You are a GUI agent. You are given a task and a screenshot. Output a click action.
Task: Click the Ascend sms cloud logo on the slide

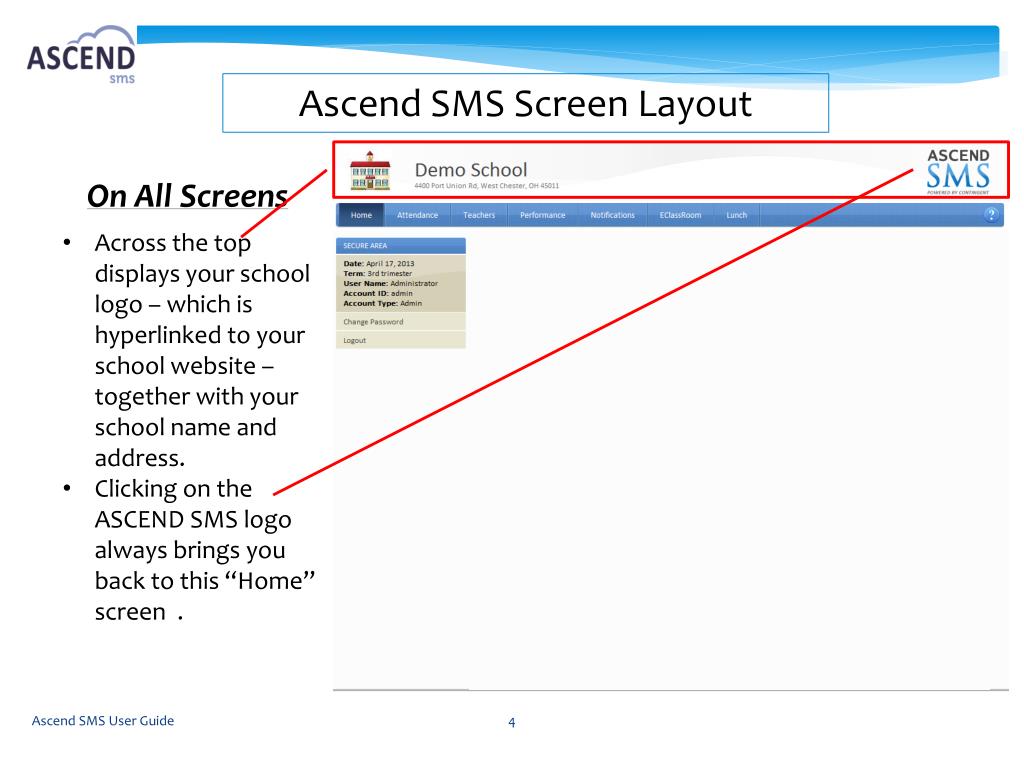pos(82,56)
